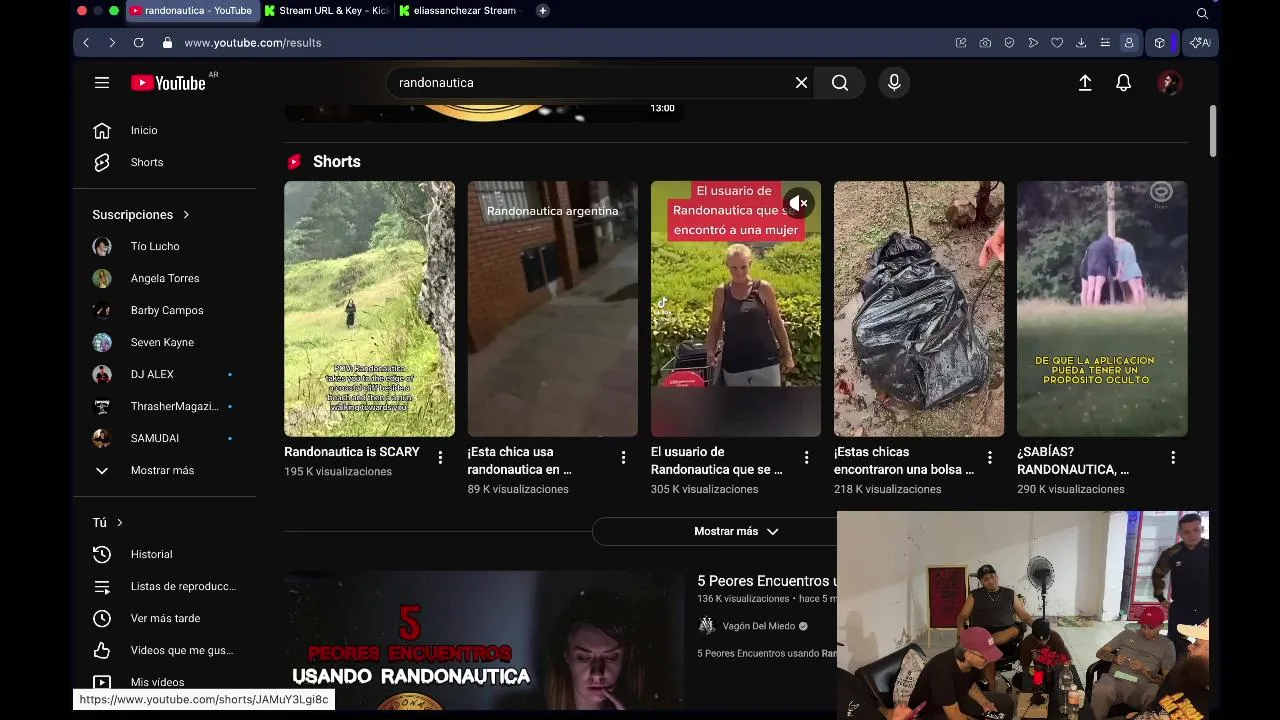Open Seven Kayne channel subscription
The image size is (1280, 720).
tap(164, 342)
